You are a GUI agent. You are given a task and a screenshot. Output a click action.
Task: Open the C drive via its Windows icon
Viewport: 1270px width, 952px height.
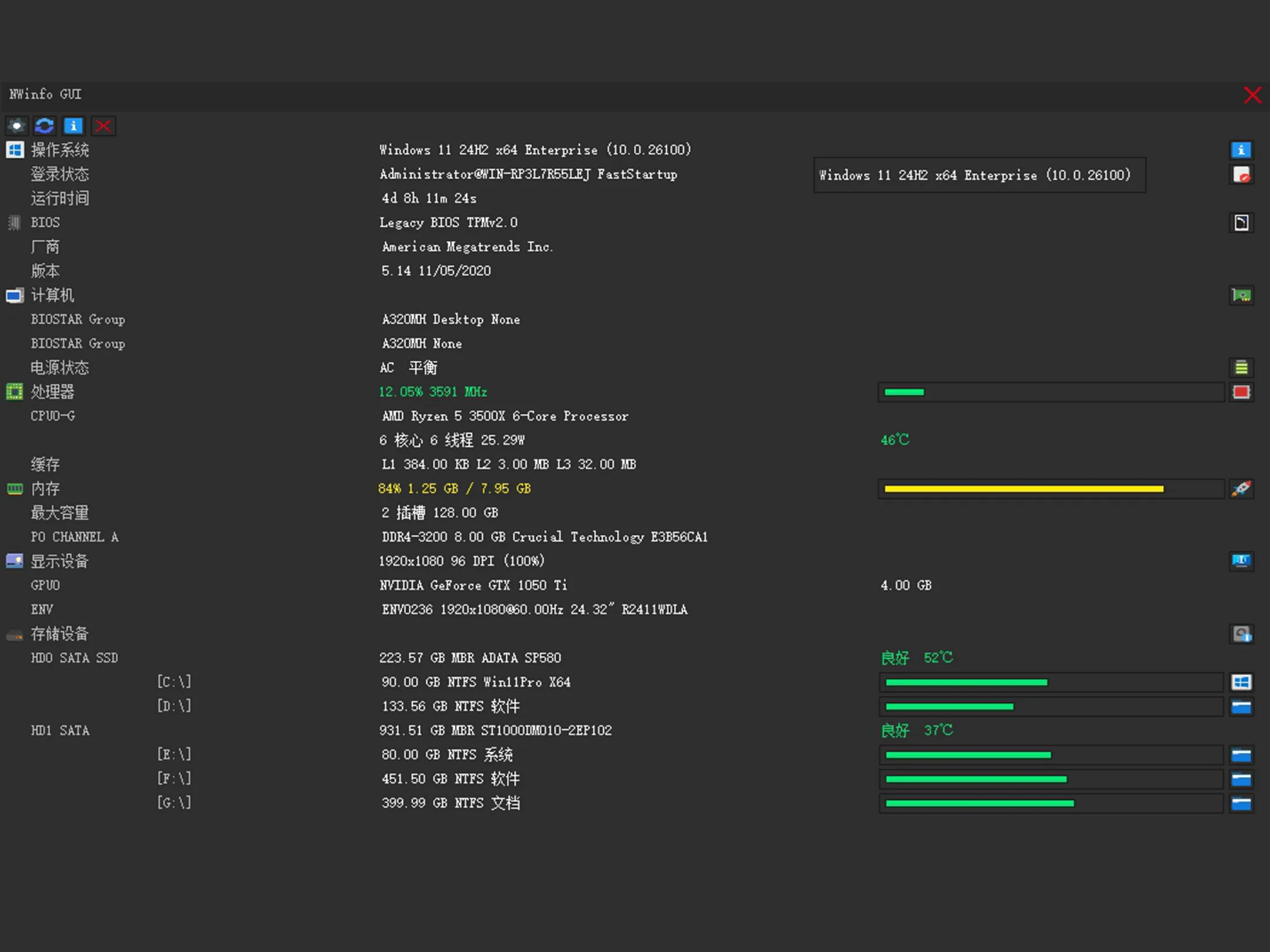[x=1241, y=682]
